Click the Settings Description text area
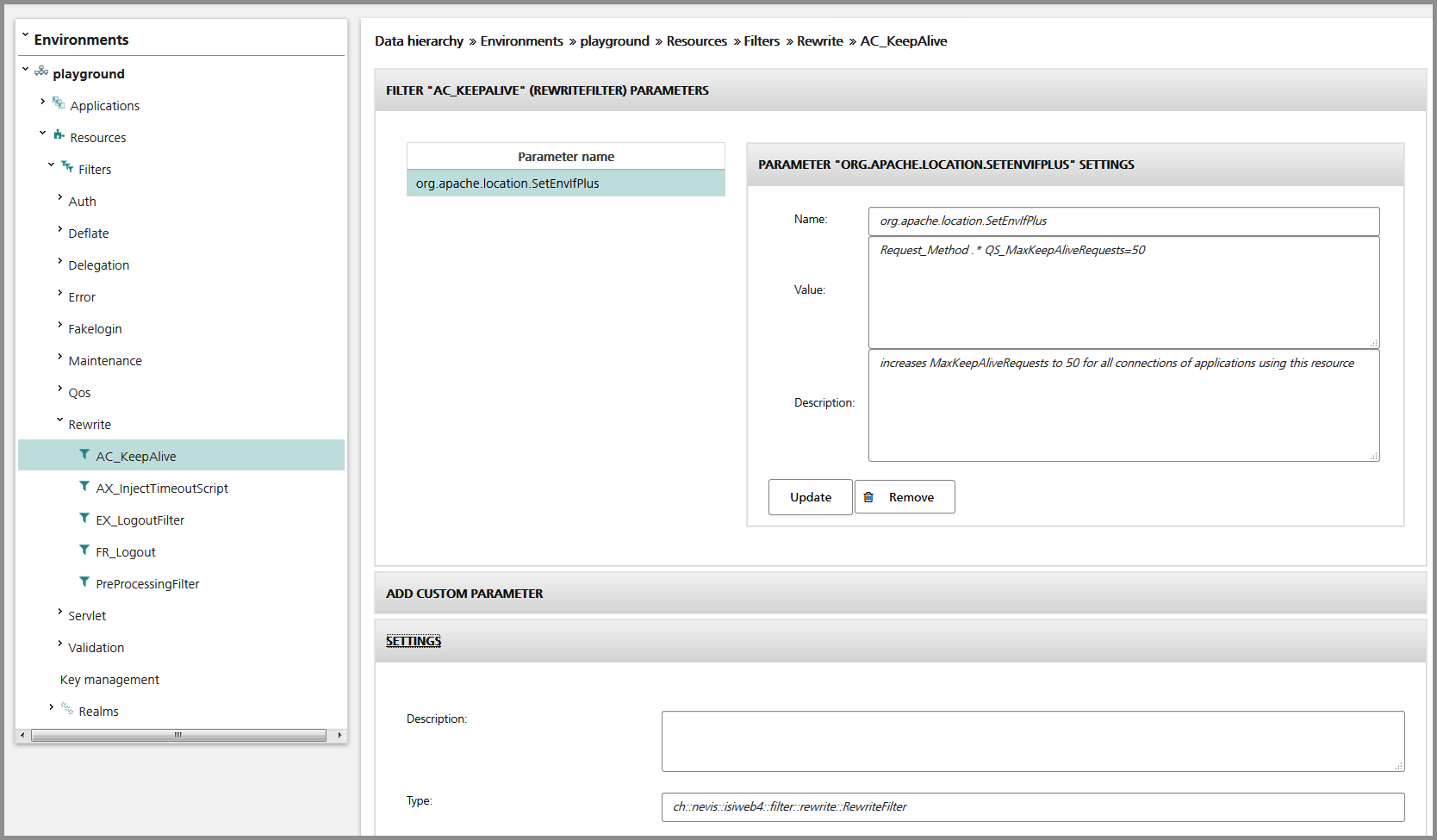The height and width of the screenshot is (840, 1437). [x=1033, y=741]
